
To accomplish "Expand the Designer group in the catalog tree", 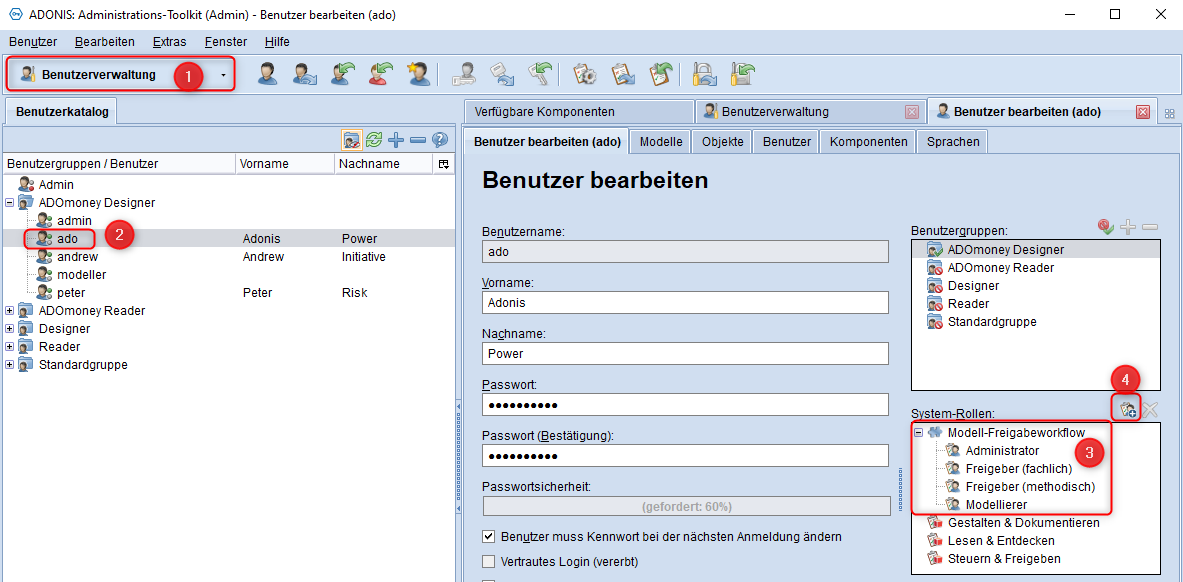I will pyautogui.click(x=9, y=328).
